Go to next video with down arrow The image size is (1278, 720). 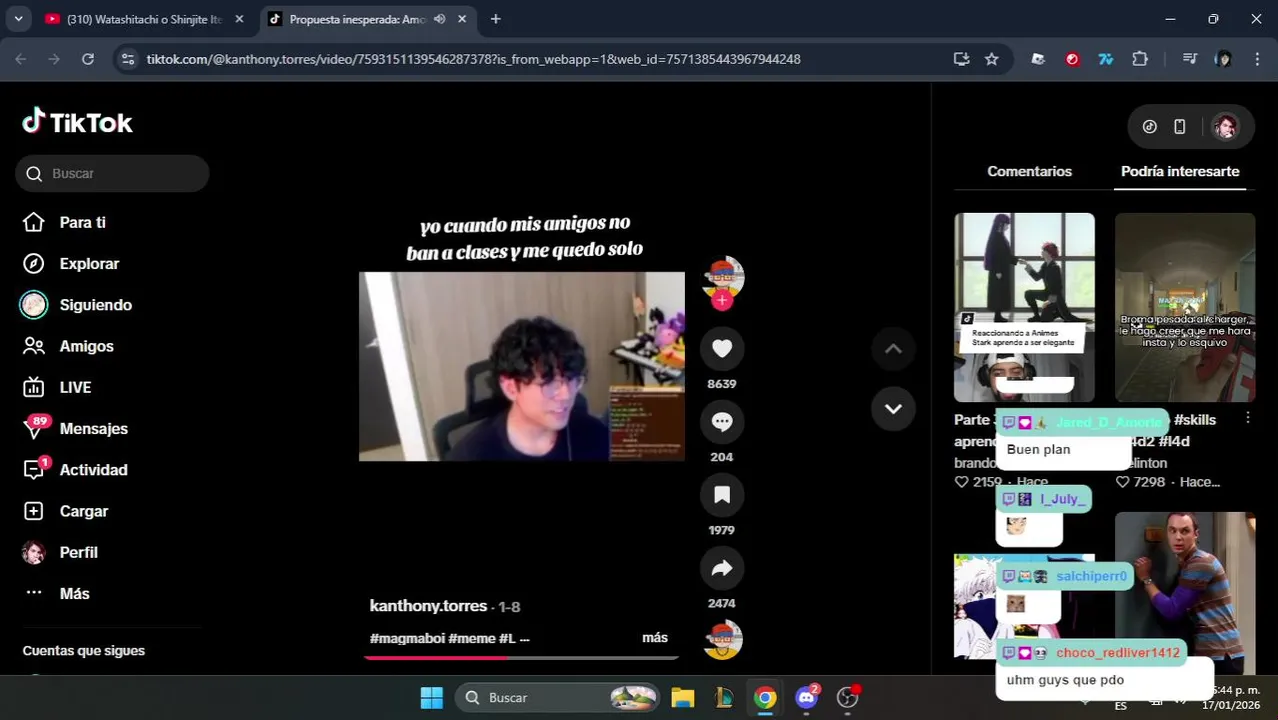pos(893,408)
